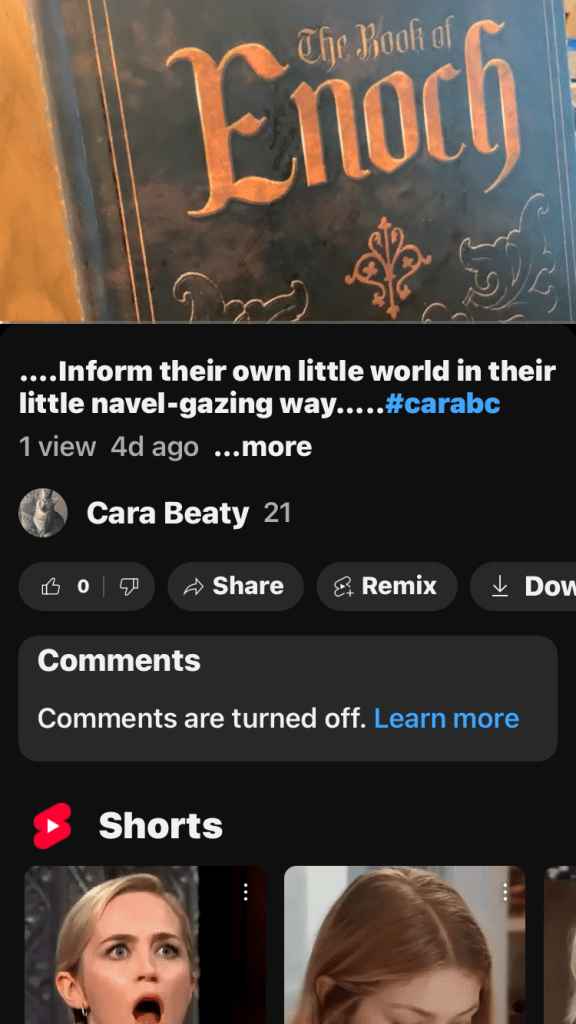This screenshot has width=576, height=1024.
Task: Play the Book of Enoch video
Action: tap(288, 161)
